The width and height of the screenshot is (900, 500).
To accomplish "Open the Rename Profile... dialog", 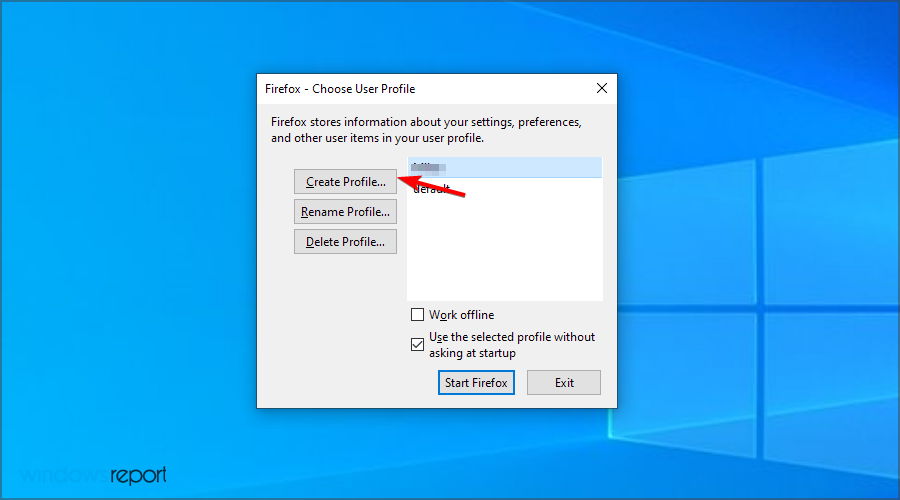I will point(346,212).
